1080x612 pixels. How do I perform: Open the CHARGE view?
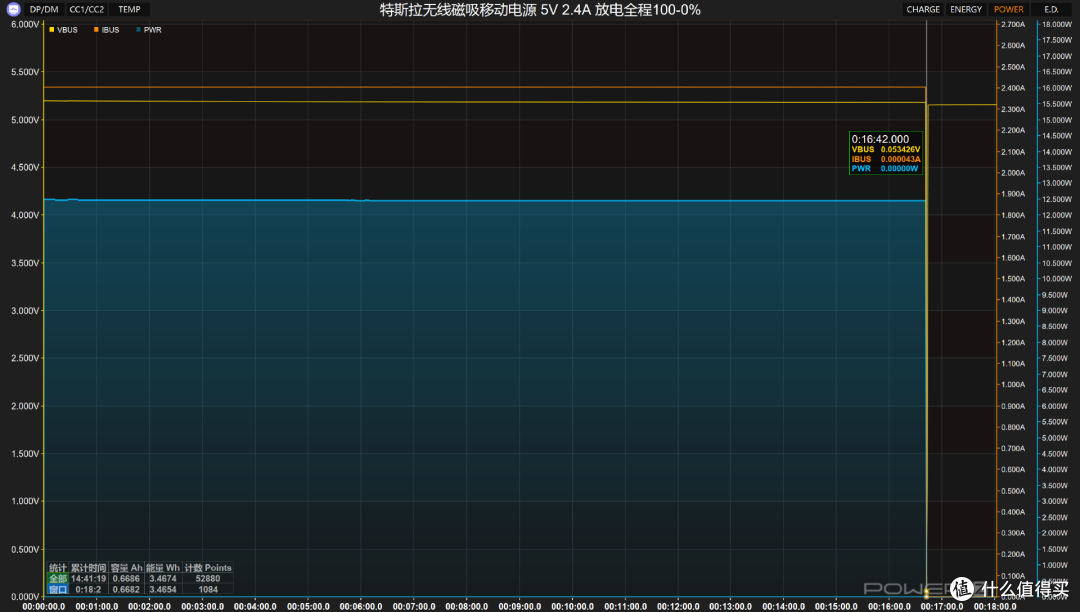point(923,10)
